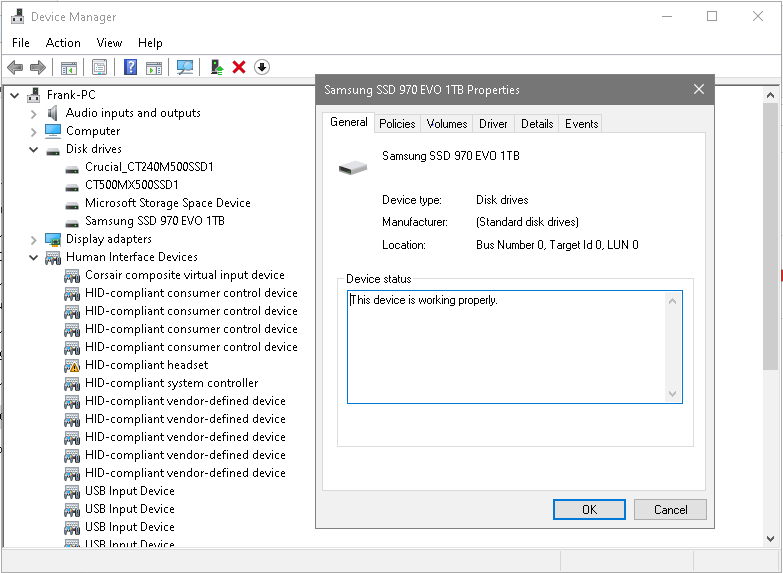
Task: Collapse the Disk drives category
Action: pos(33,149)
